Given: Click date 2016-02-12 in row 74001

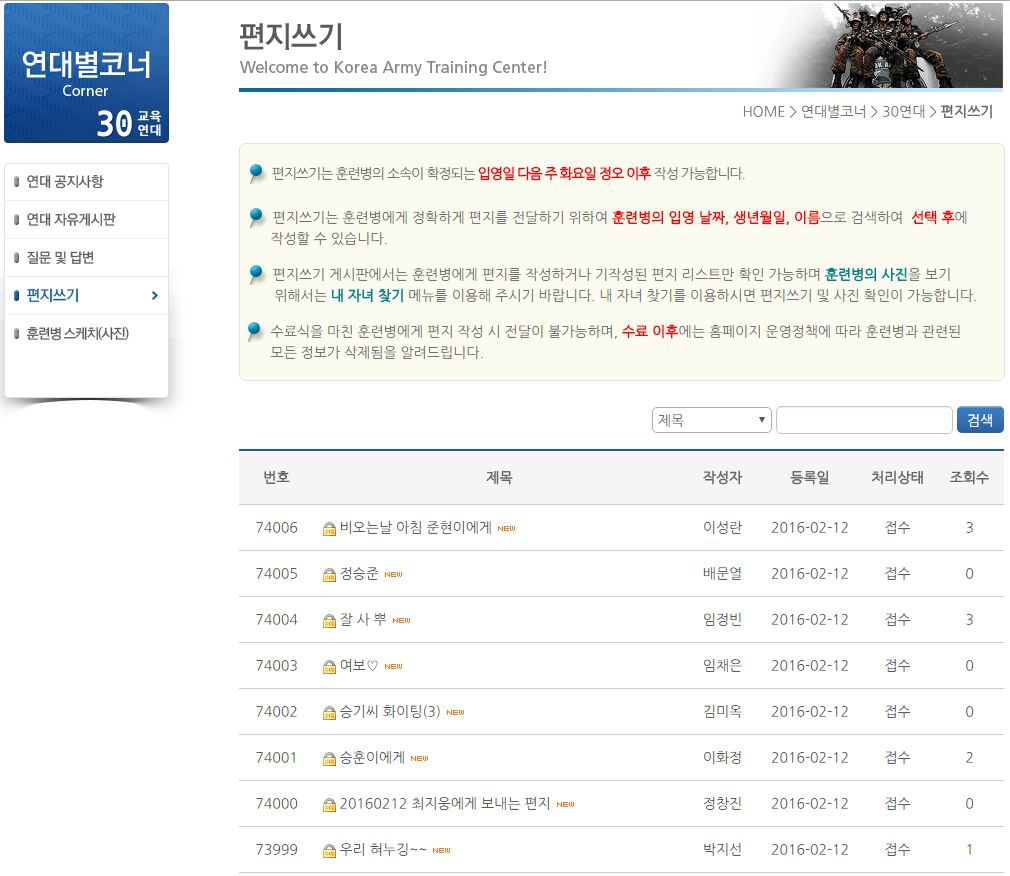Looking at the screenshot, I should click(810, 757).
